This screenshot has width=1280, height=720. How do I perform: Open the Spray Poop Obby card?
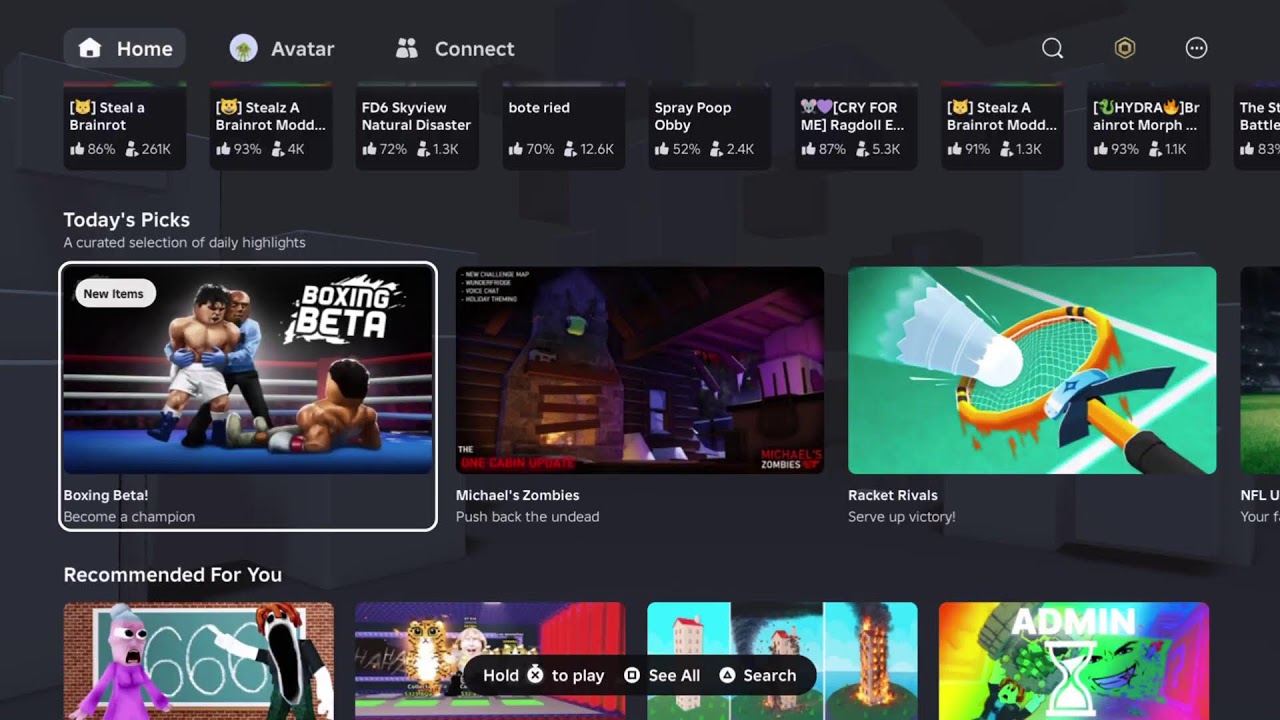coord(709,127)
